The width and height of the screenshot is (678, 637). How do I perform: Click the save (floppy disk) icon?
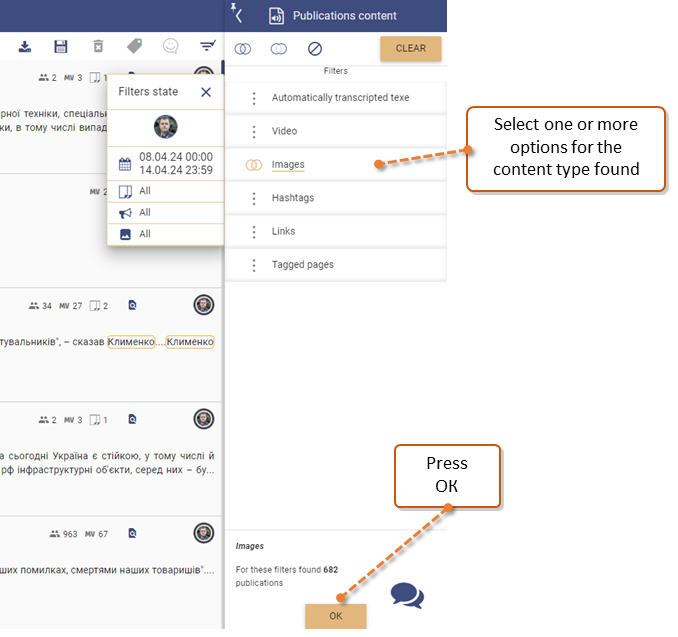[x=61, y=46]
